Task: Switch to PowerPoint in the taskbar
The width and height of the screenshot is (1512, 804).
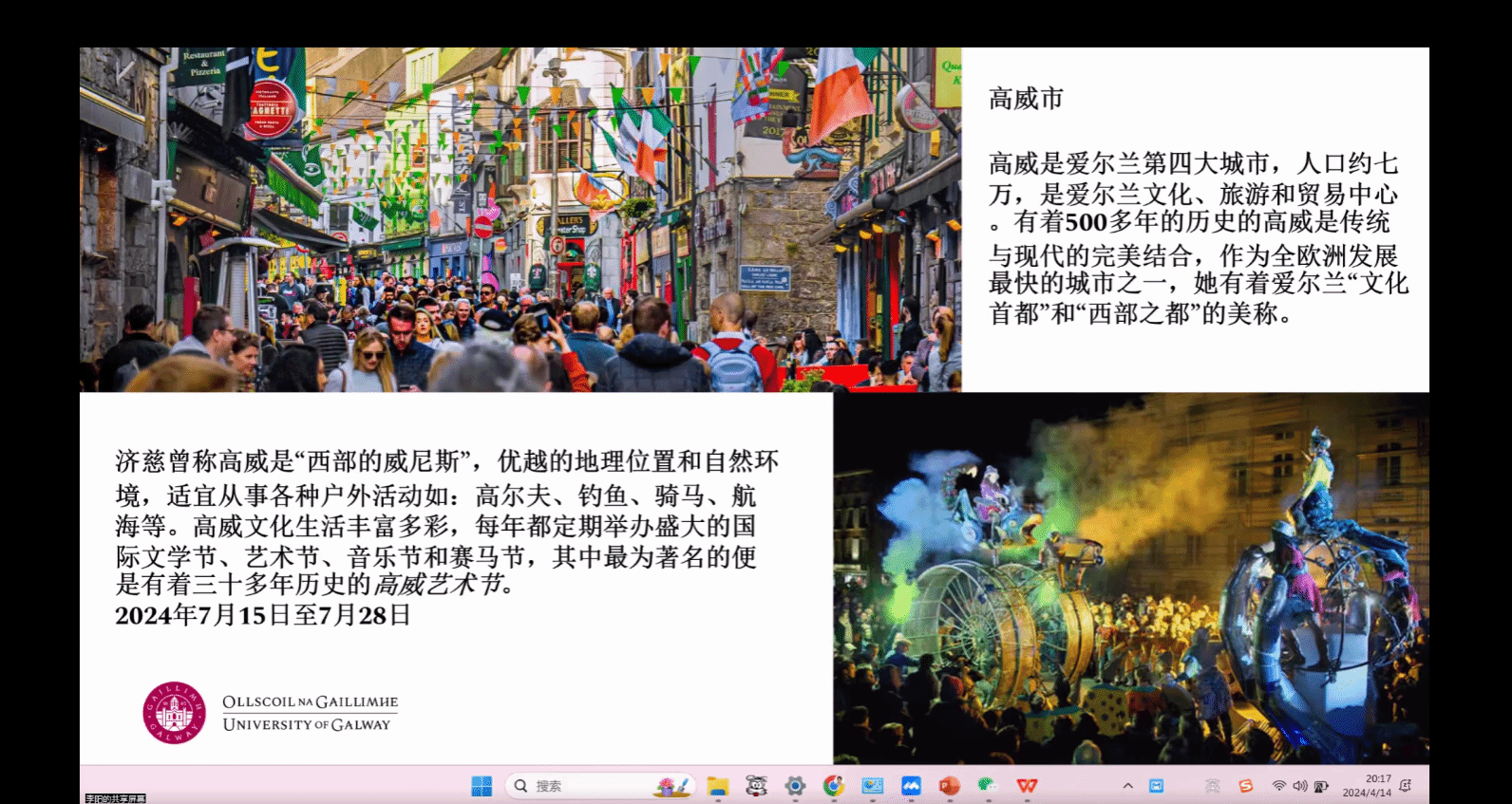Action: (x=949, y=786)
